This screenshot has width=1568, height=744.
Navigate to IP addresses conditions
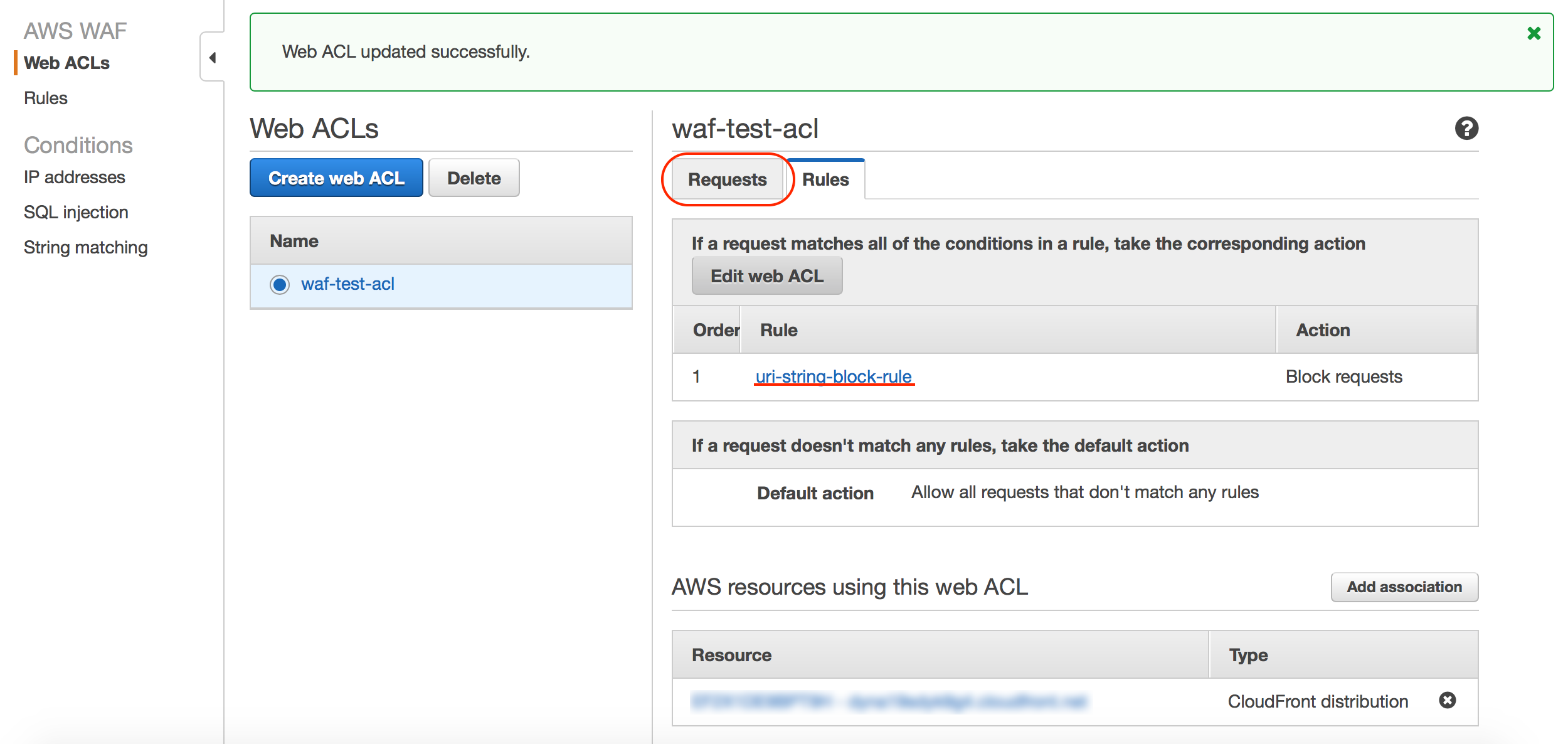pyautogui.click(x=74, y=177)
